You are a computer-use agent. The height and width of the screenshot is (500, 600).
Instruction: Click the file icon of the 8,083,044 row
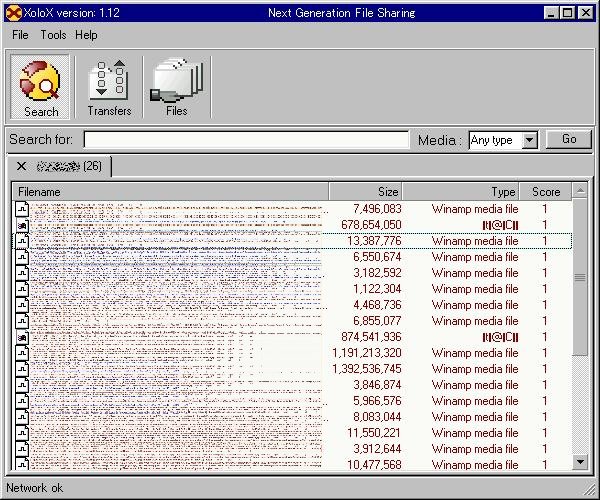click(x=22, y=417)
